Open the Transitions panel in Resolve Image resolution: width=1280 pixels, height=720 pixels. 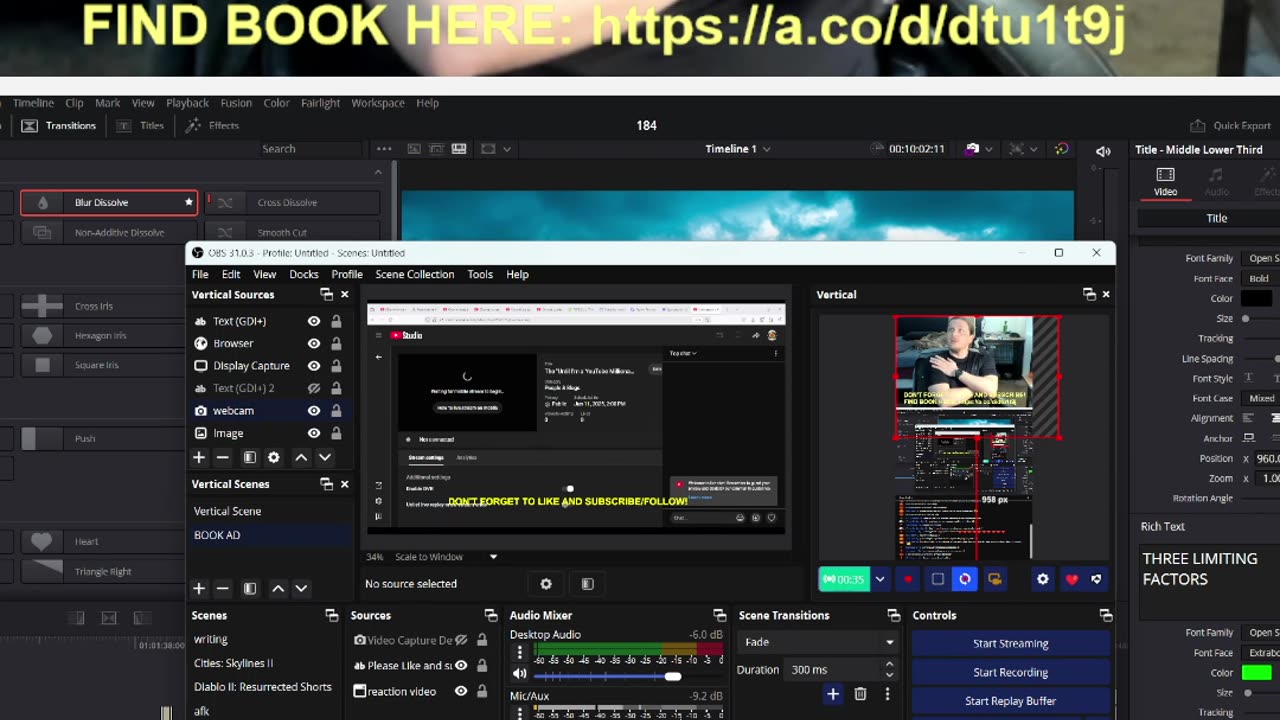[x=59, y=126]
